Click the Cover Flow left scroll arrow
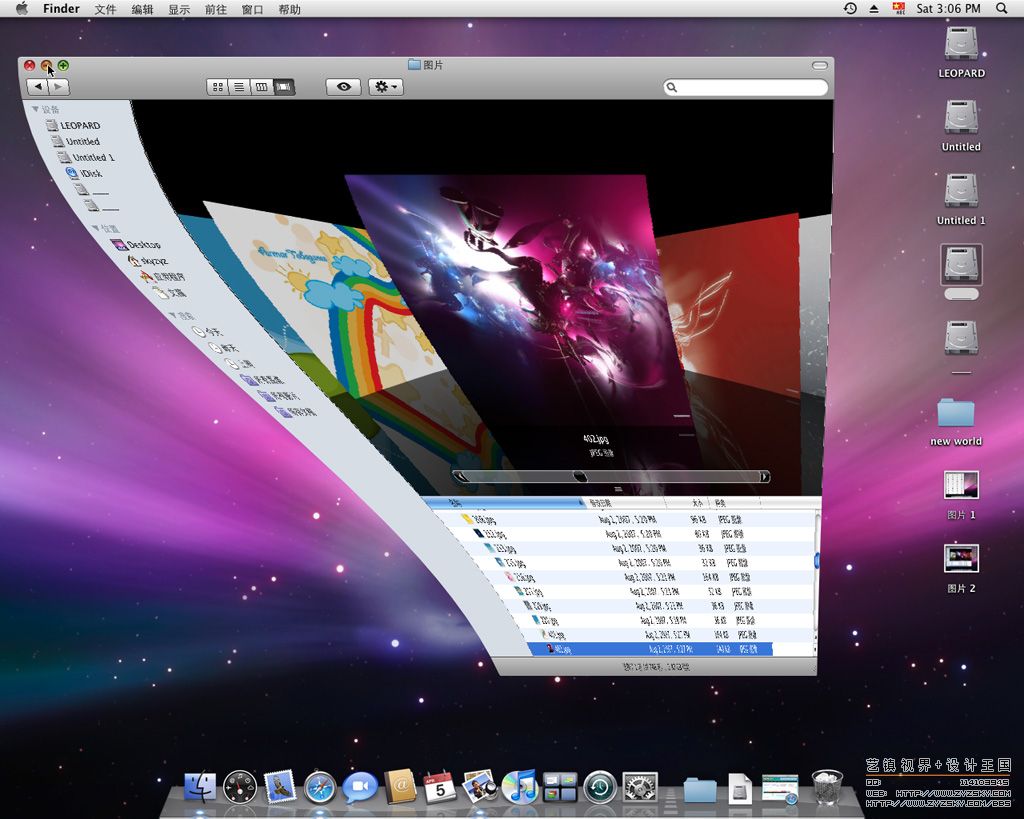The image size is (1024, 819). pyautogui.click(x=460, y=477)
